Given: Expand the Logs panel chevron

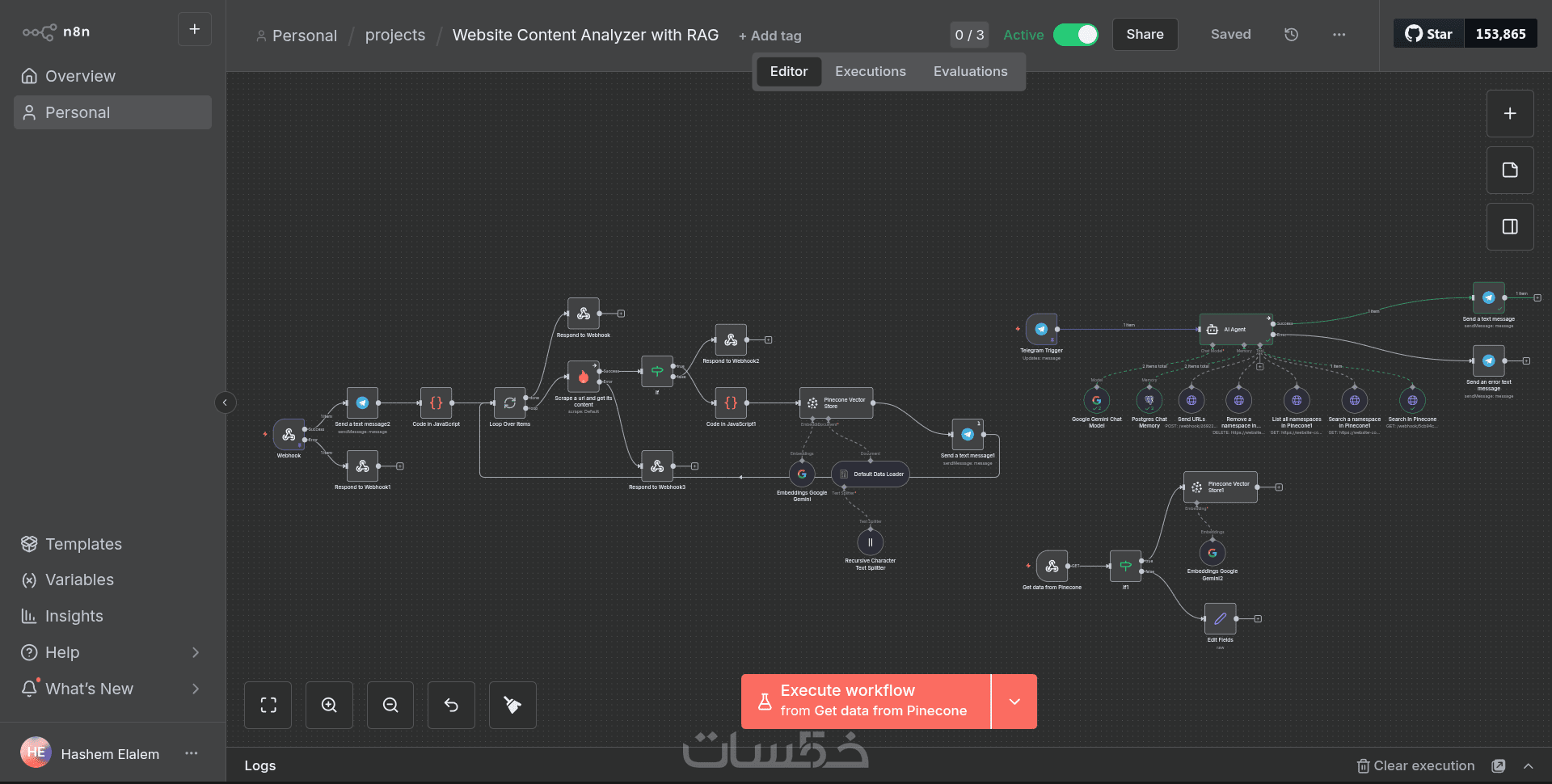Looking at the screenshot, I should tap(1529, 766).
